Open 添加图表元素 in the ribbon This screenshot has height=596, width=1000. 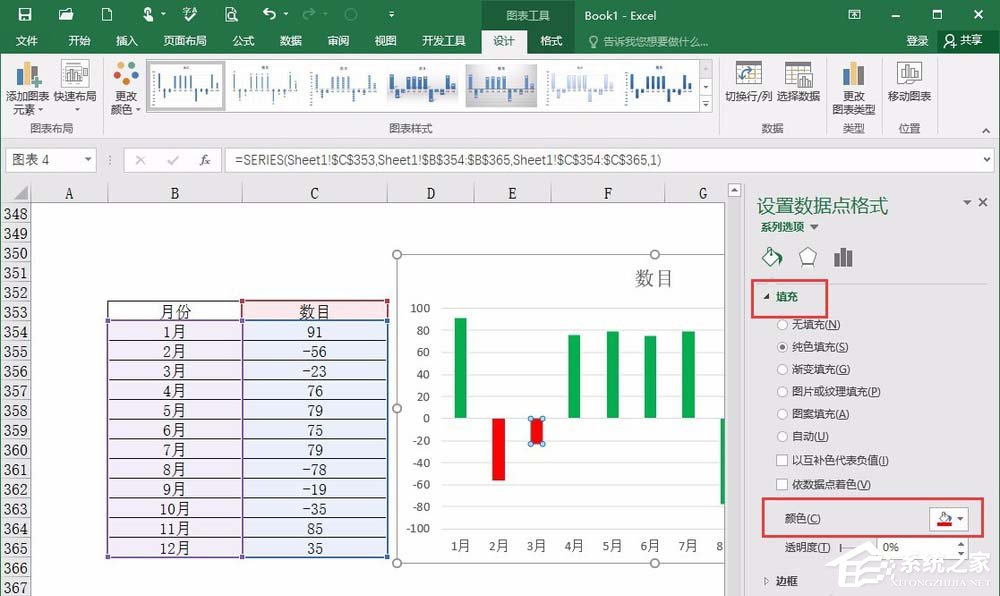[27, 84]
